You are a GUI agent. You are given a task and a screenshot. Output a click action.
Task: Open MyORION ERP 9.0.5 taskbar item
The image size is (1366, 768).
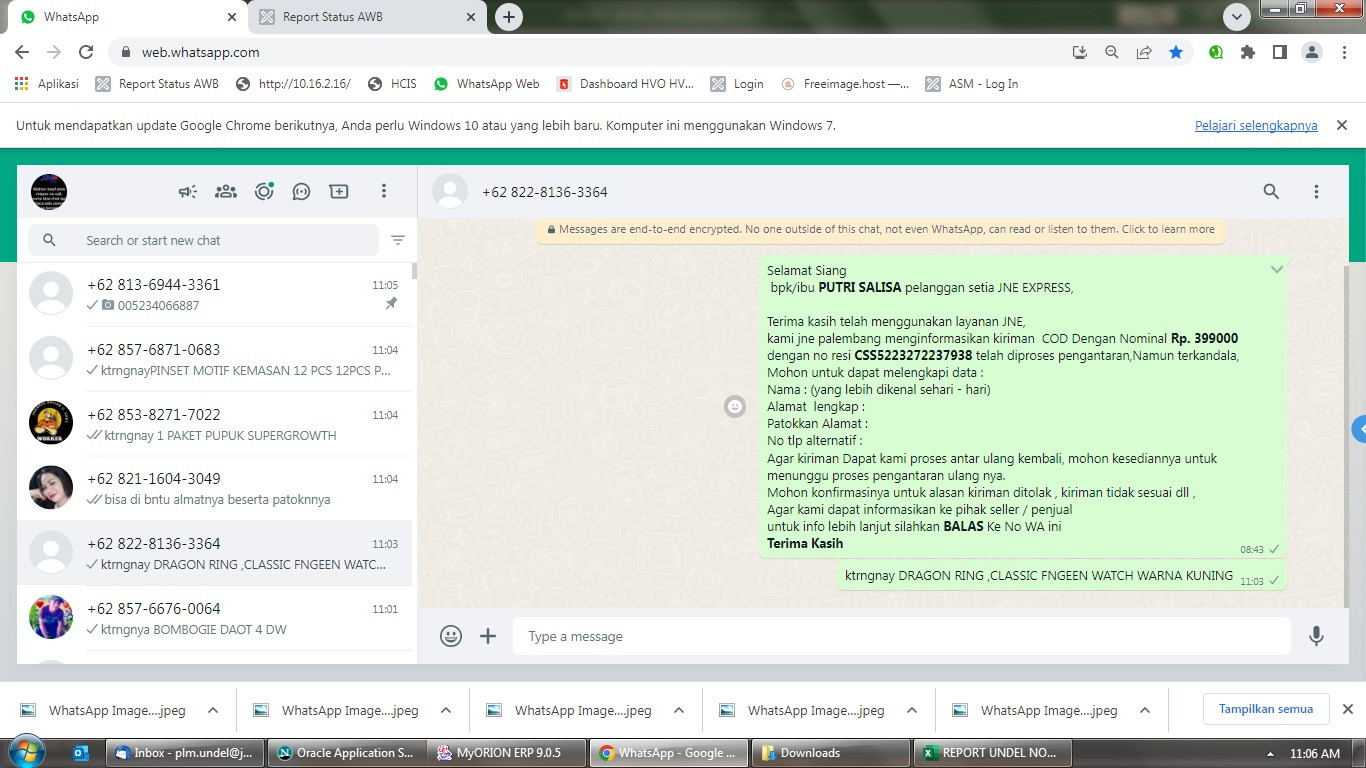pyautogui.click(x=507, y=753)
